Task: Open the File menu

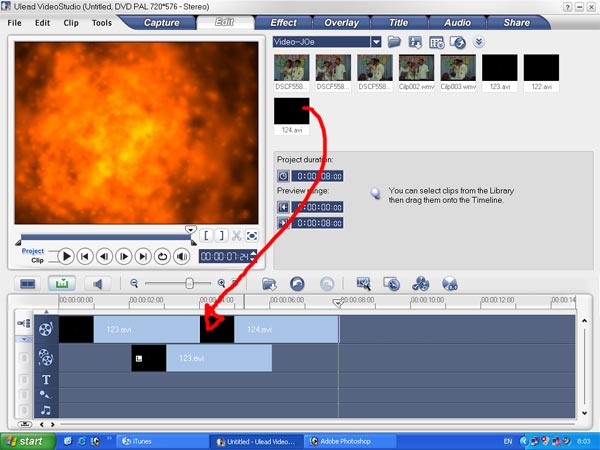Action: coord(14,23)
